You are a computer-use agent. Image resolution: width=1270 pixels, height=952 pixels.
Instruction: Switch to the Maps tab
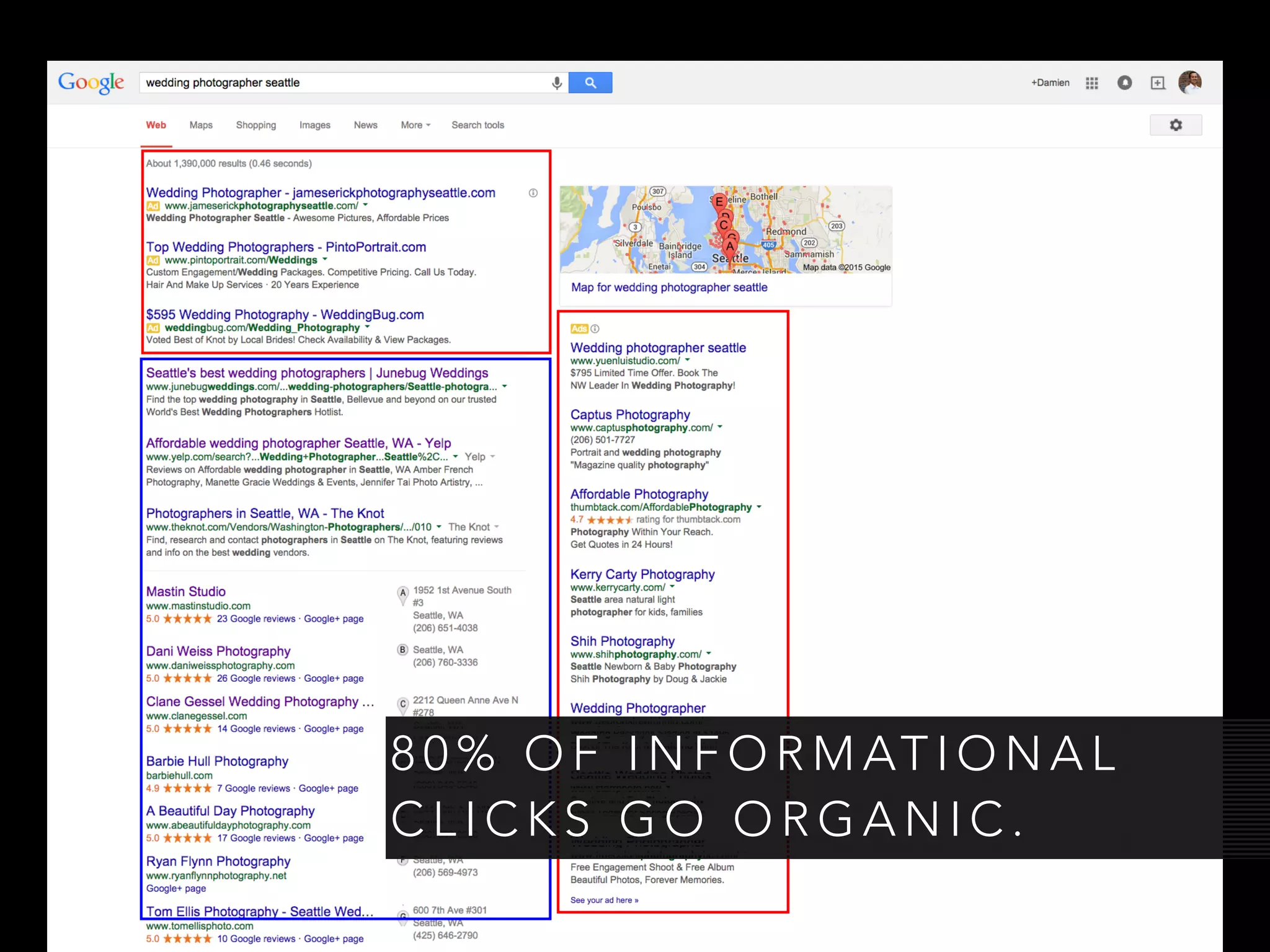(x=201, y=125)
